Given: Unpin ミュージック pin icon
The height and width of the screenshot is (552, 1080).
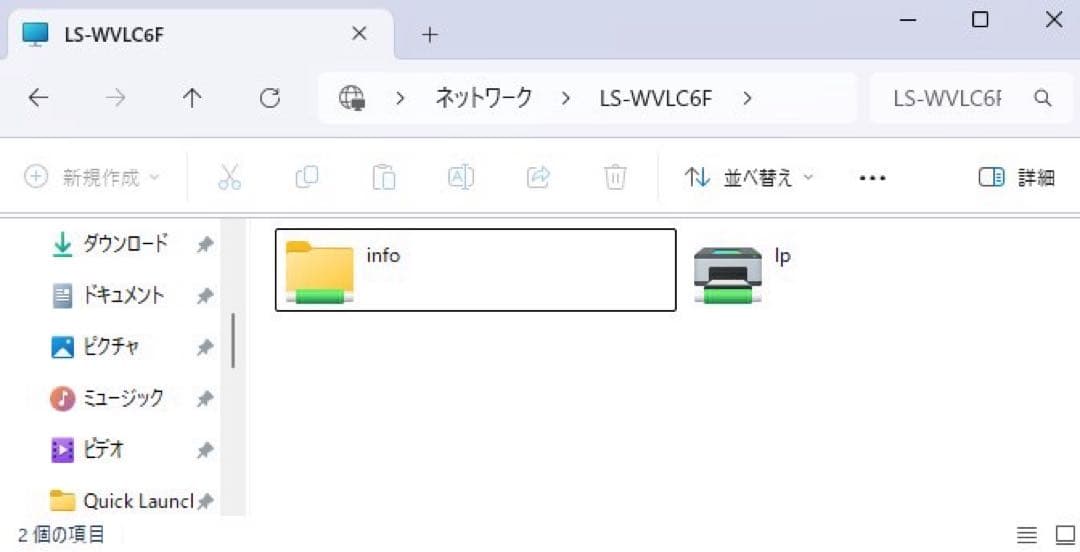Looking at the screenshot, I should (x=205, y=398).
